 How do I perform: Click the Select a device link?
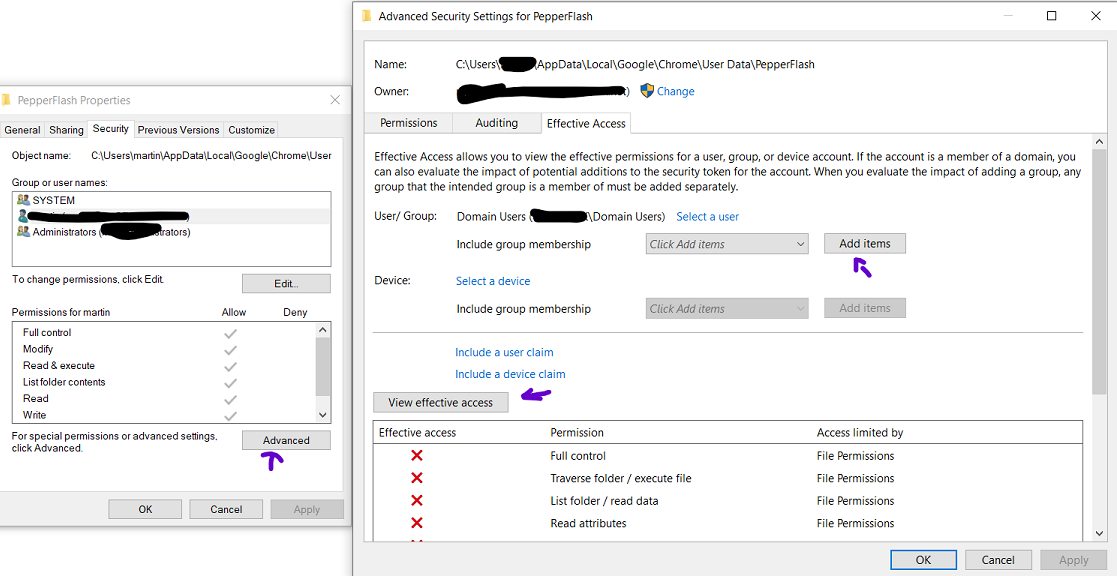pyautogui.click(x=493, y=281)
